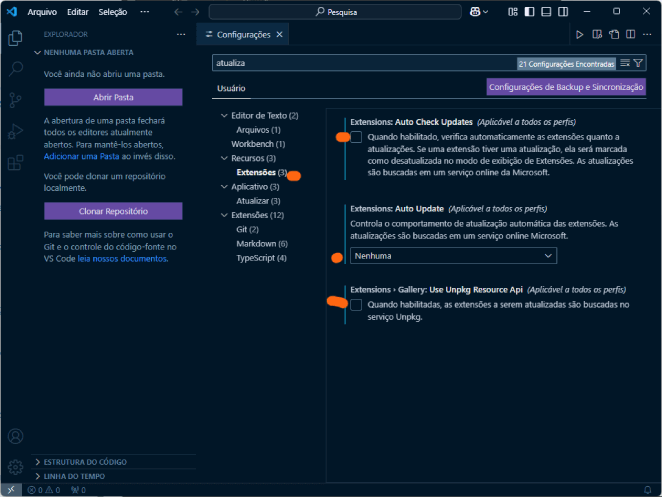Click the Extensions: Auto Update setting title
The image size is (662, 497).
click(397, 209)
